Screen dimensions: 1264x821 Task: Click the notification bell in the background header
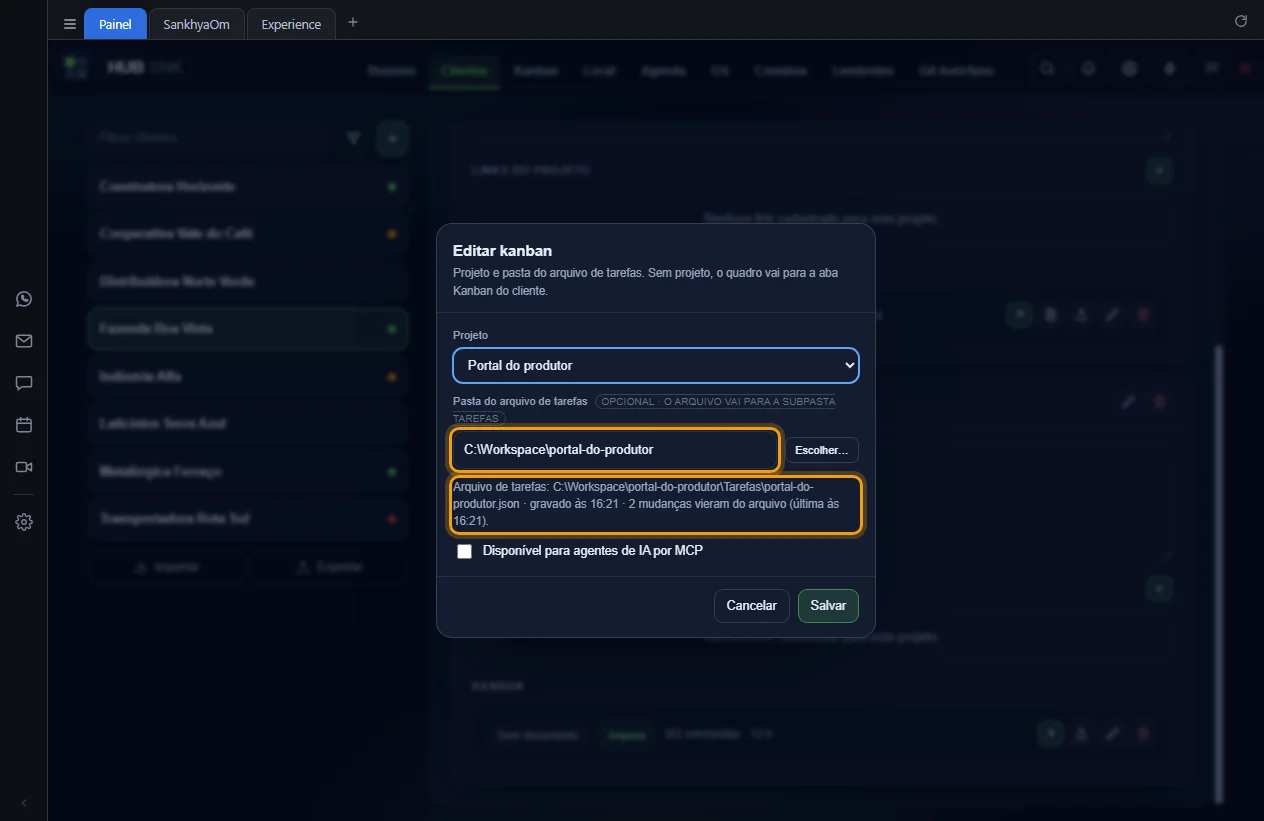coord(1088,69)
